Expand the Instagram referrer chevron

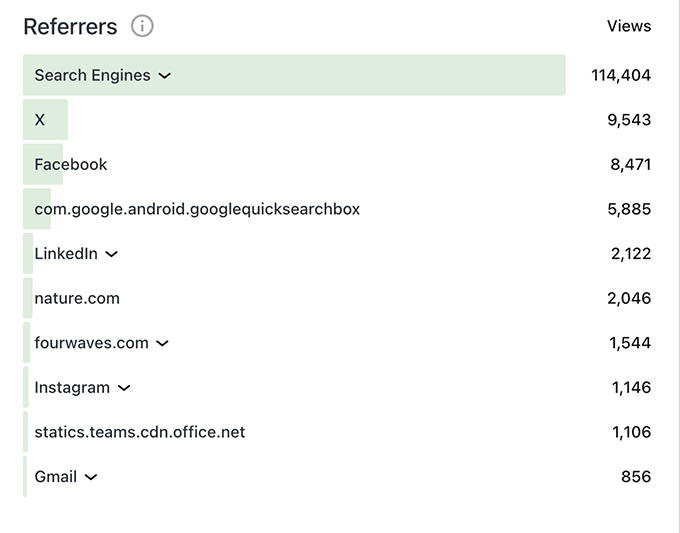(x=124, y=388)
